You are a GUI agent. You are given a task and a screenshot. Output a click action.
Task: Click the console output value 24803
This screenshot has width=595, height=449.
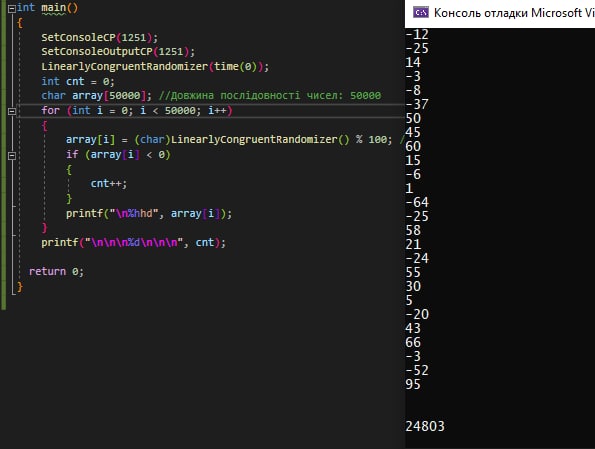pos(425,426)
